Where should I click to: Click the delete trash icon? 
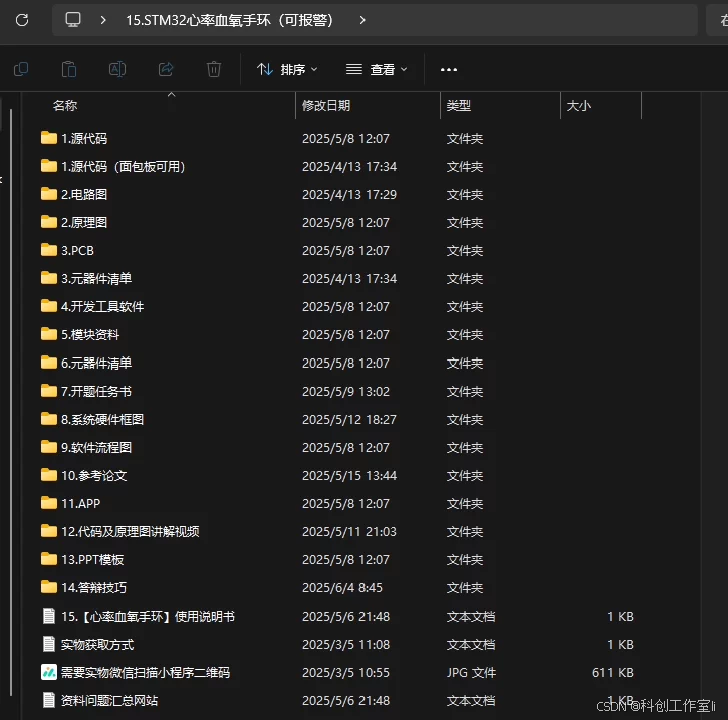click(x=214, y=69)
